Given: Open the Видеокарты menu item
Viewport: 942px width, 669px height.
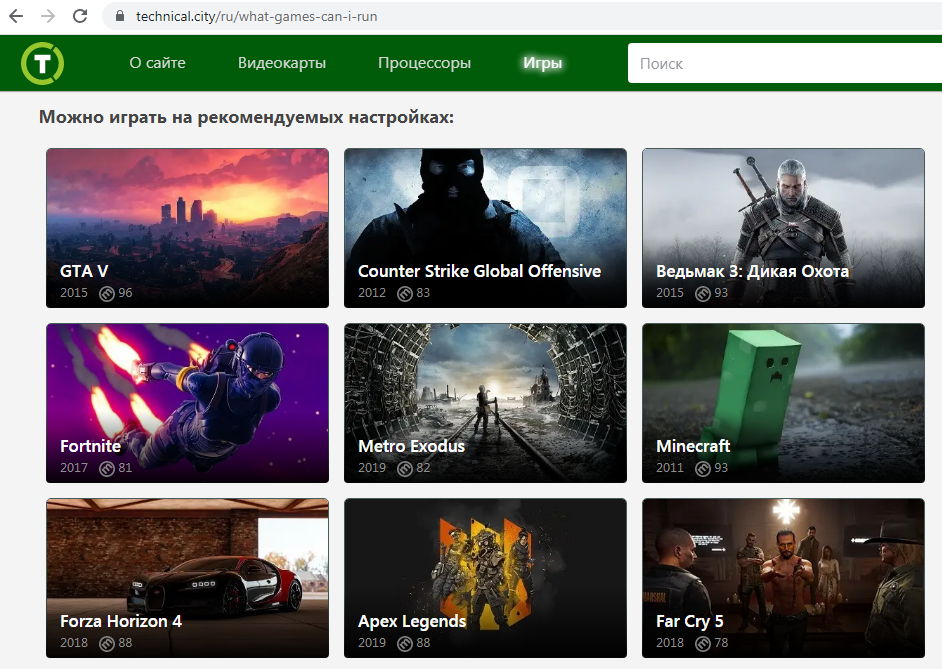Looking at the screenshot, I should click(x=282, y=63).
